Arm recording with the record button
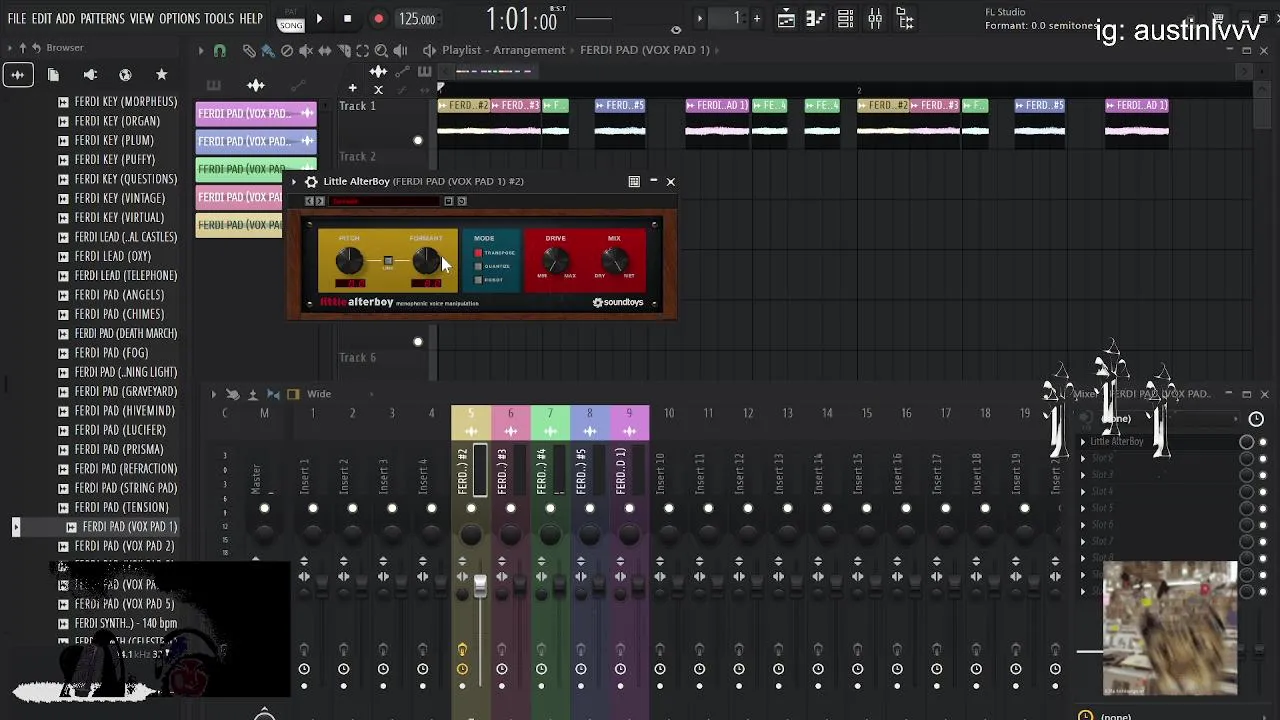 click(x=378, y=19)
